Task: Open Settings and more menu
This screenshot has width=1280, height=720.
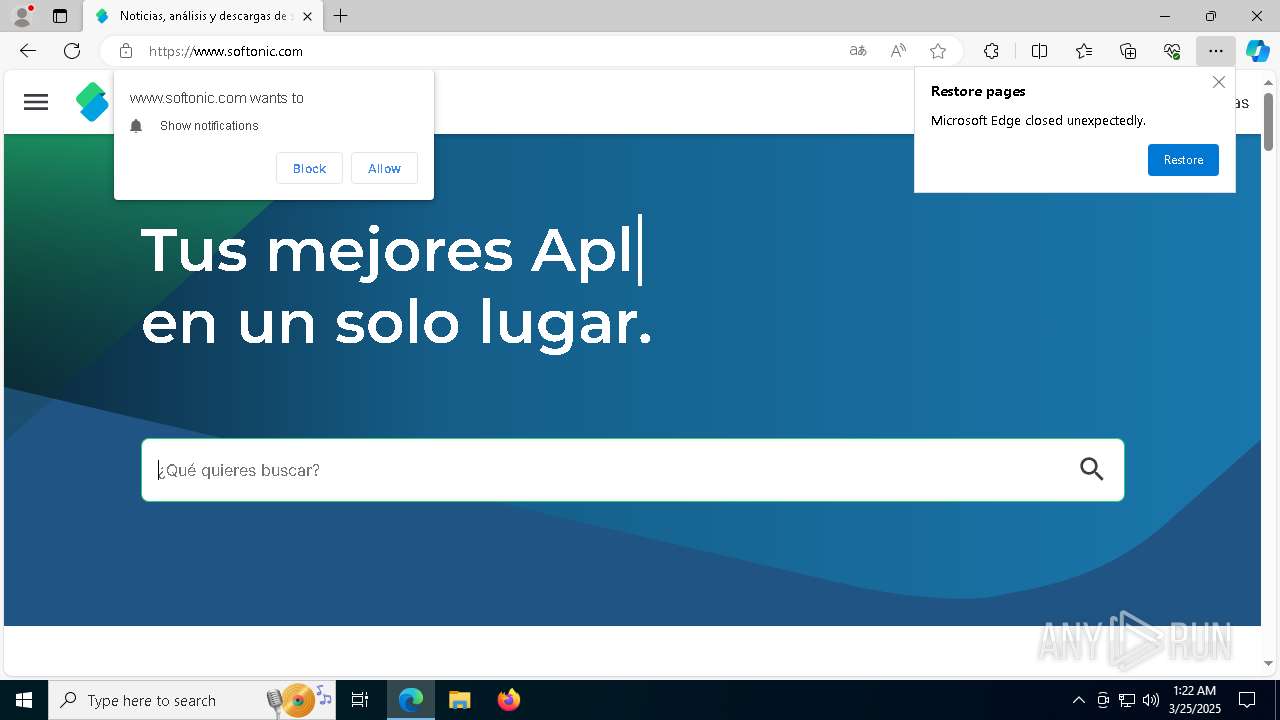Action: click(x=1216, y=51)
